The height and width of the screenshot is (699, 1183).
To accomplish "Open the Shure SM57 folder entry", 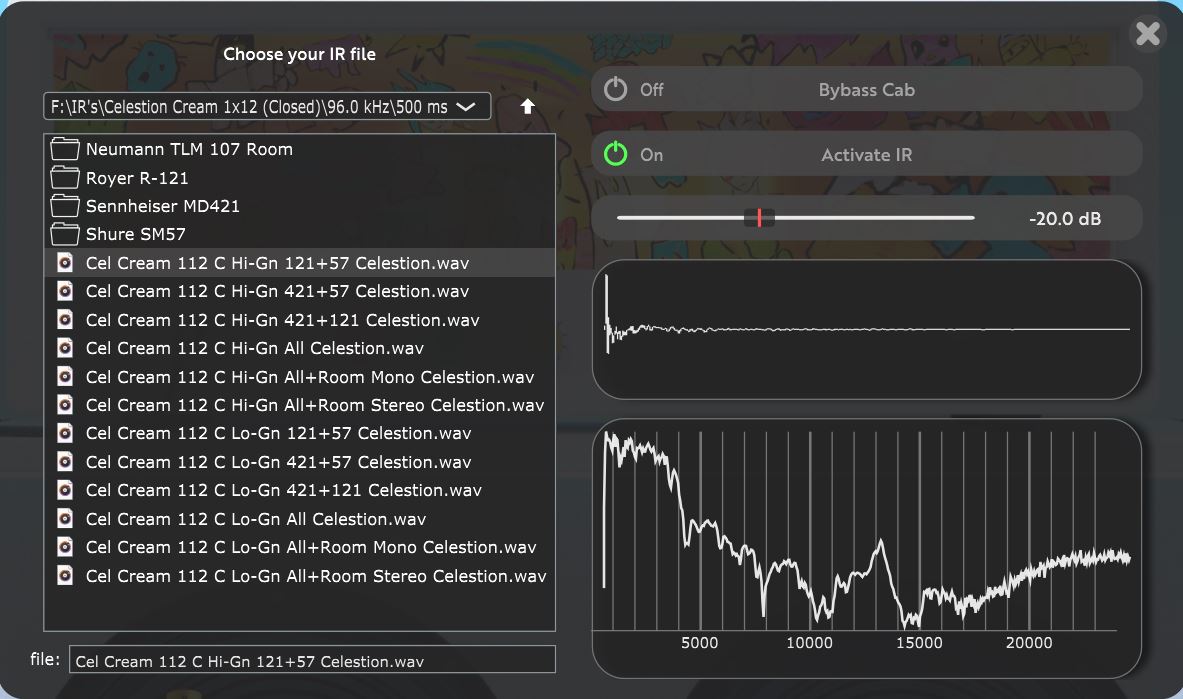I will point(300,234).
